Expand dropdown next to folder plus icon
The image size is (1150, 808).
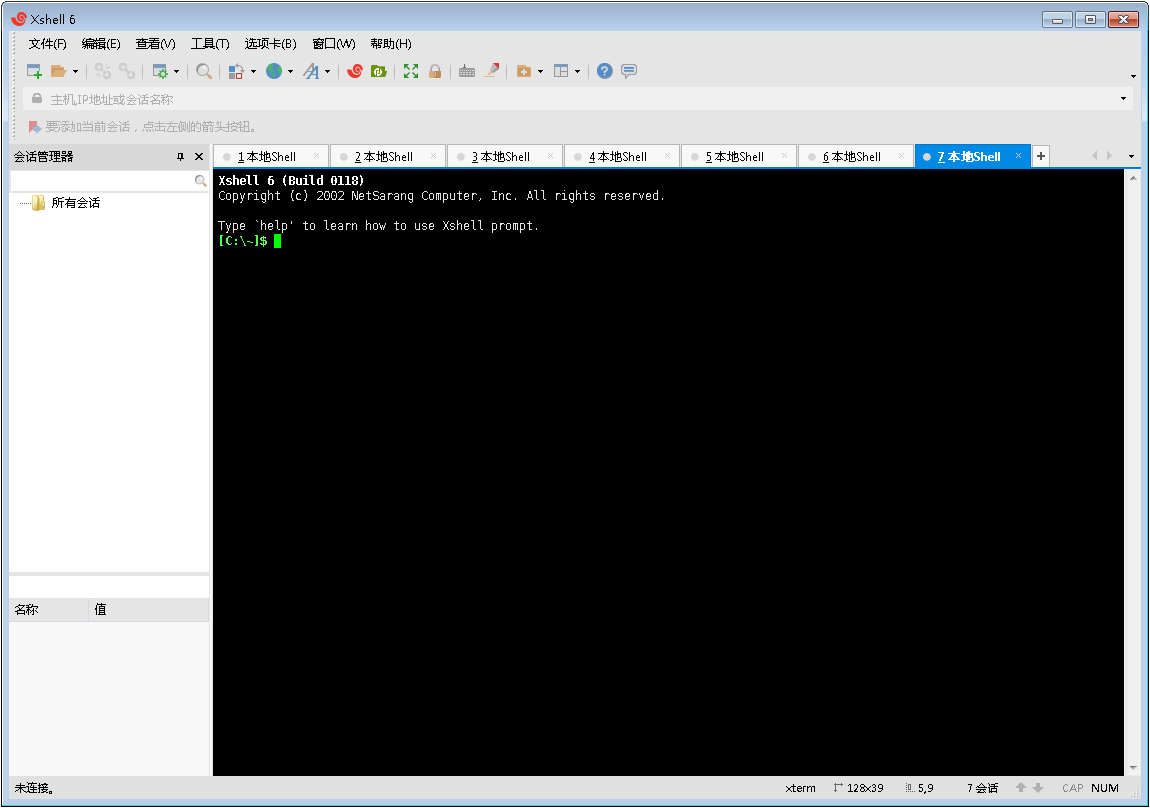(541, 72)
